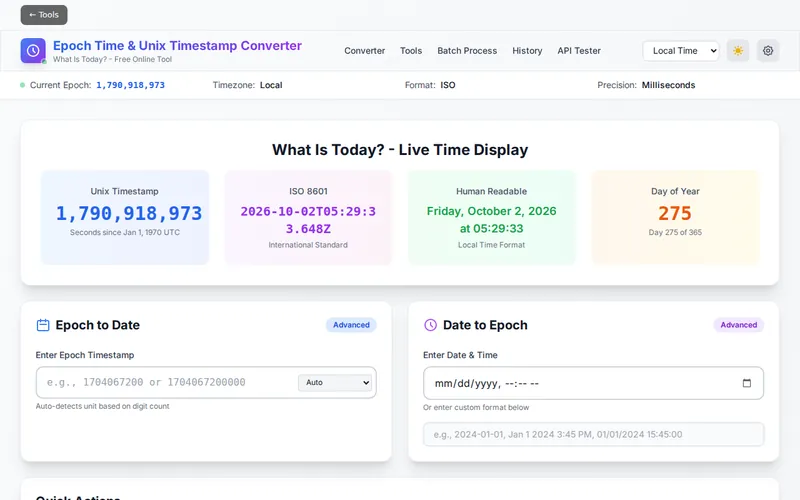The image size is (800, 500).
Task: Click the Advanced badge in Epoch to Date
Action: click(351, 325)
